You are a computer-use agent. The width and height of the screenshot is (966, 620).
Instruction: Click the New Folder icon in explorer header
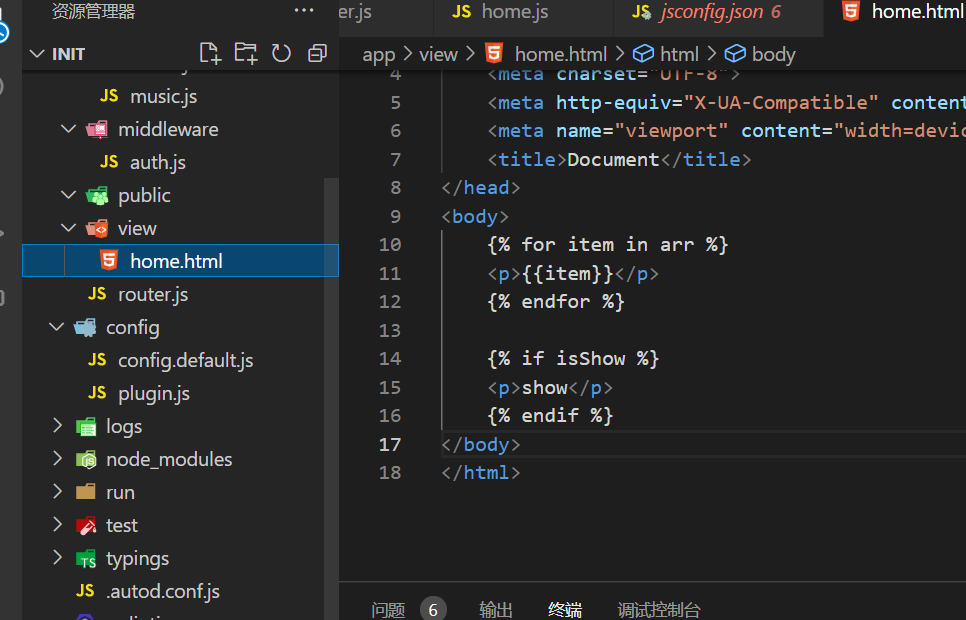[x=246, y=54]
